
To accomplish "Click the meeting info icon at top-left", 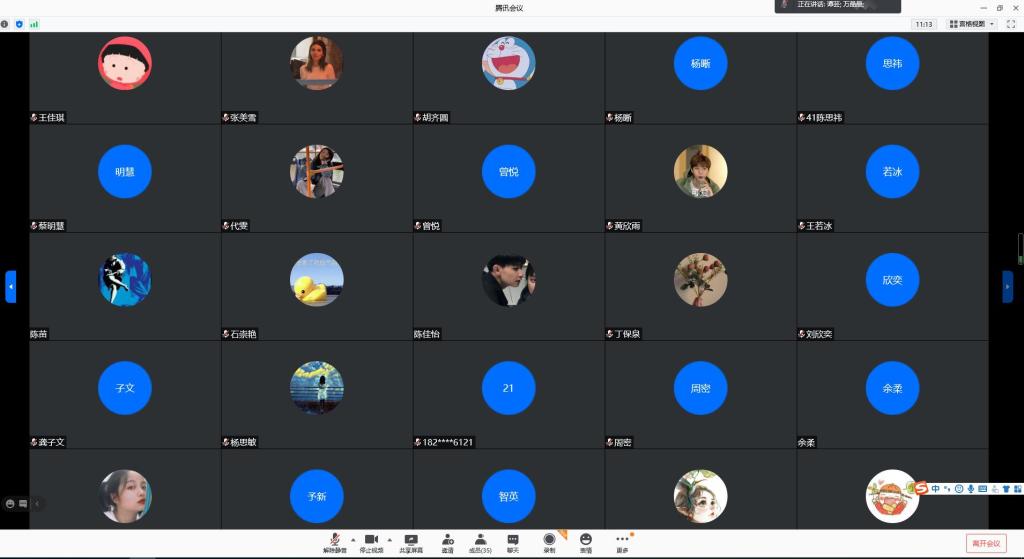I will 5,23.
